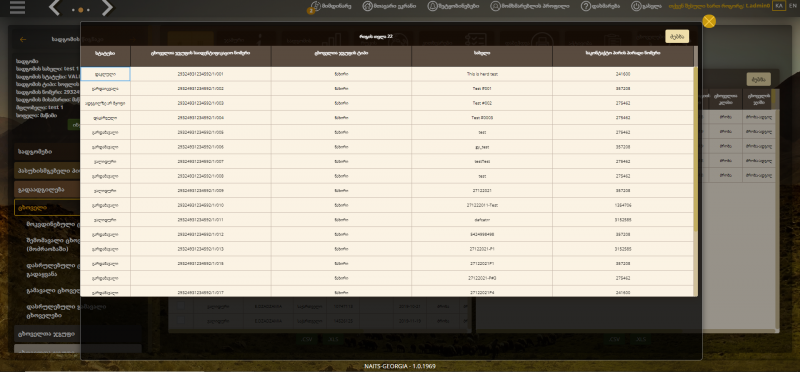This screenshot has width=800, height=372.
Task: Select group ID ending /1/012
Action: coord(201,234)
